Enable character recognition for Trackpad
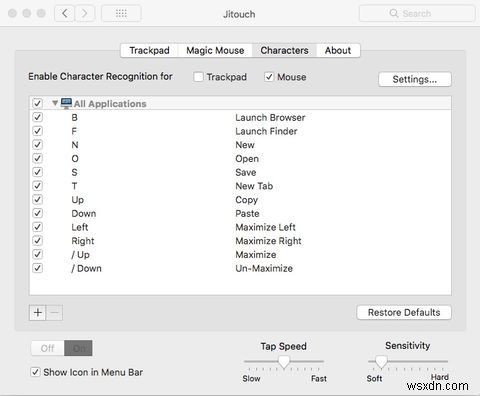480x396 pixels. tap(198, 77)
